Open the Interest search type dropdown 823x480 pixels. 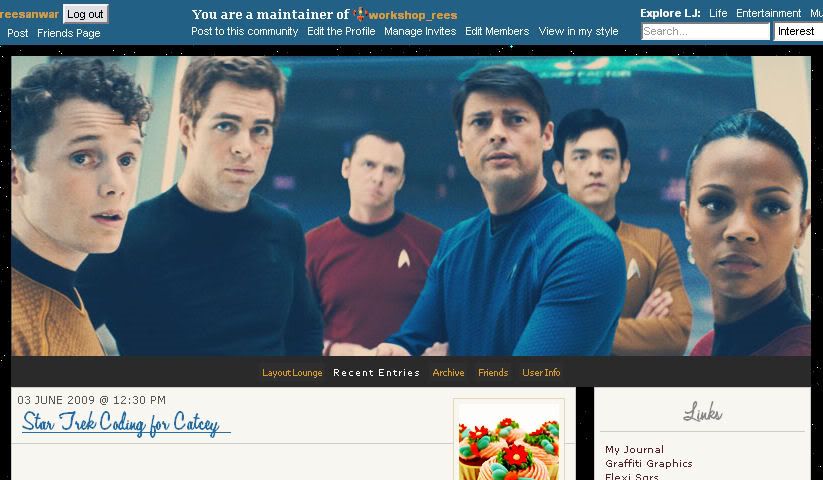(x=798, y=31)
